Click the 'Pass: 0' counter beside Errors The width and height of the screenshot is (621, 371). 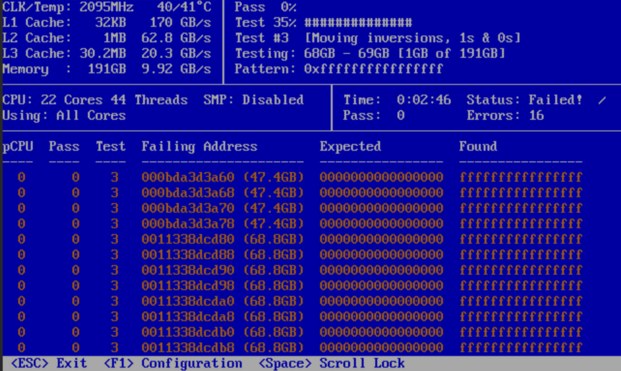click(x=374, y=115)
